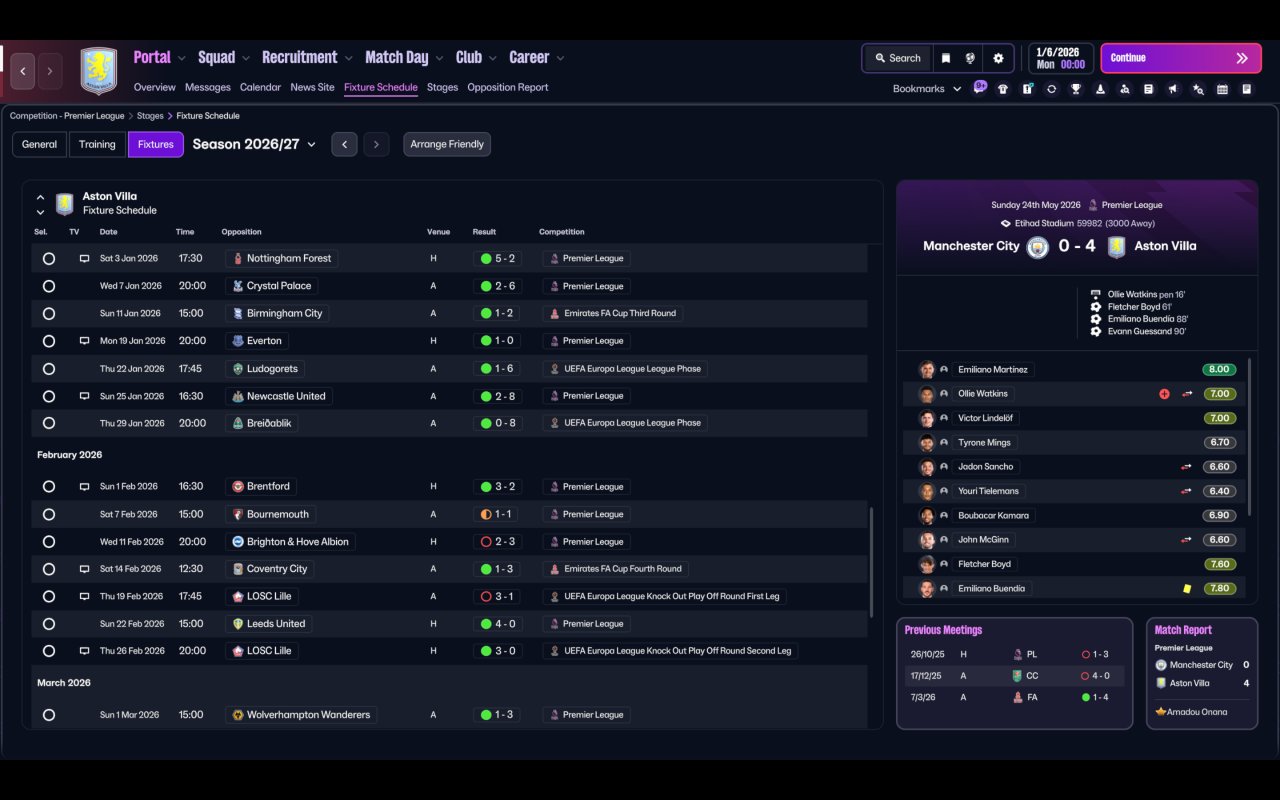Open the 9+ notifications speech bubble
Viewport: 1280px width, 800px height.
tap(980, 87)
